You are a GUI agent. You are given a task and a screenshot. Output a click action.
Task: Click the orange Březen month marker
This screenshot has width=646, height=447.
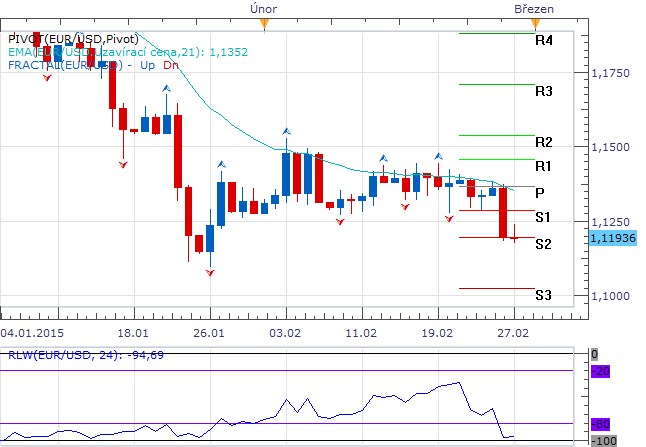[x=537, y=21]
